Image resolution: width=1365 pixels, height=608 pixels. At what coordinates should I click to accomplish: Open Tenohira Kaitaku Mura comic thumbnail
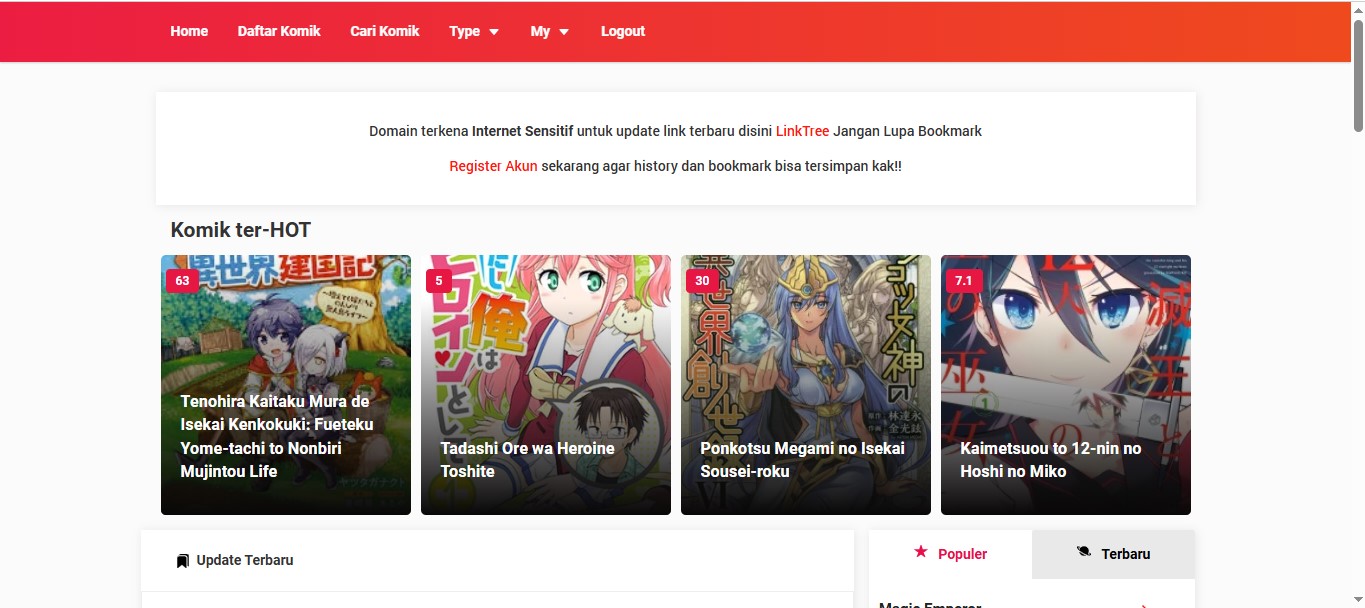click(286, 385)
